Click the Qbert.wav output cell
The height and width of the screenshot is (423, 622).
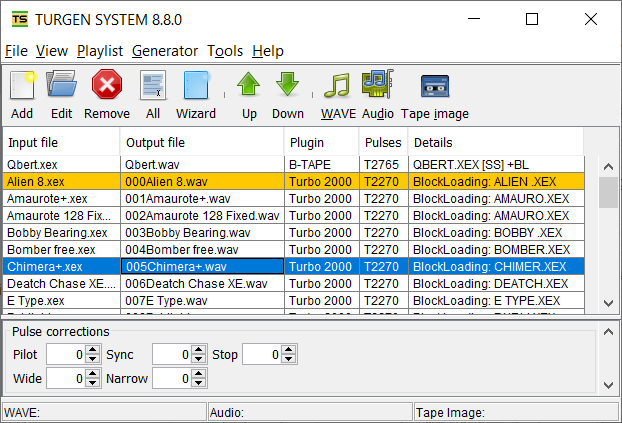pos(202,164)
